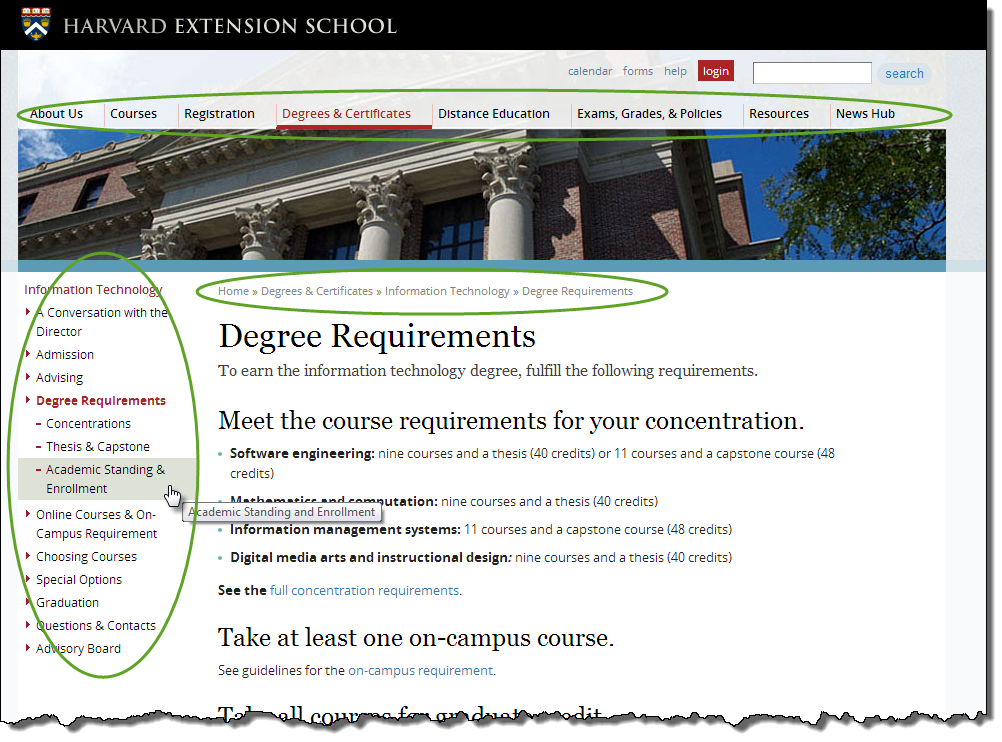The image size is (1002, 742).
Task: Open the Thesis & Capstone sub-page
Action: tap(98, 447)
